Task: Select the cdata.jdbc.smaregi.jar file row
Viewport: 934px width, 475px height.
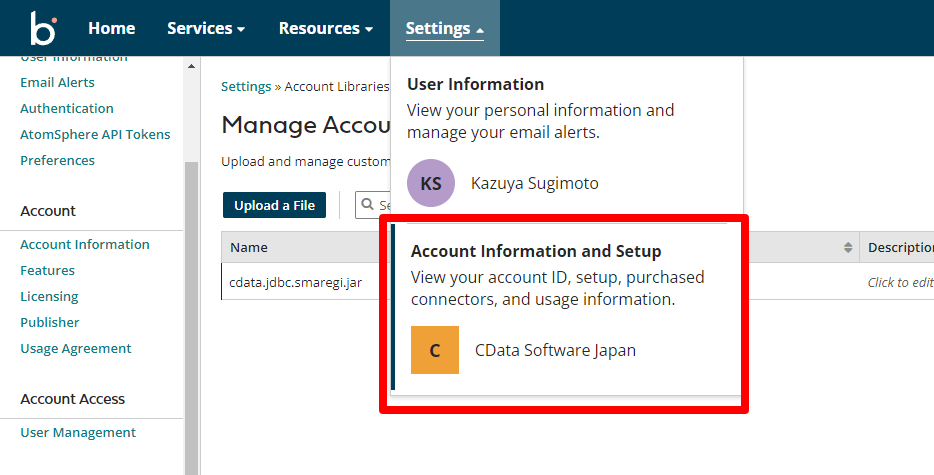Action: [296, 282]
